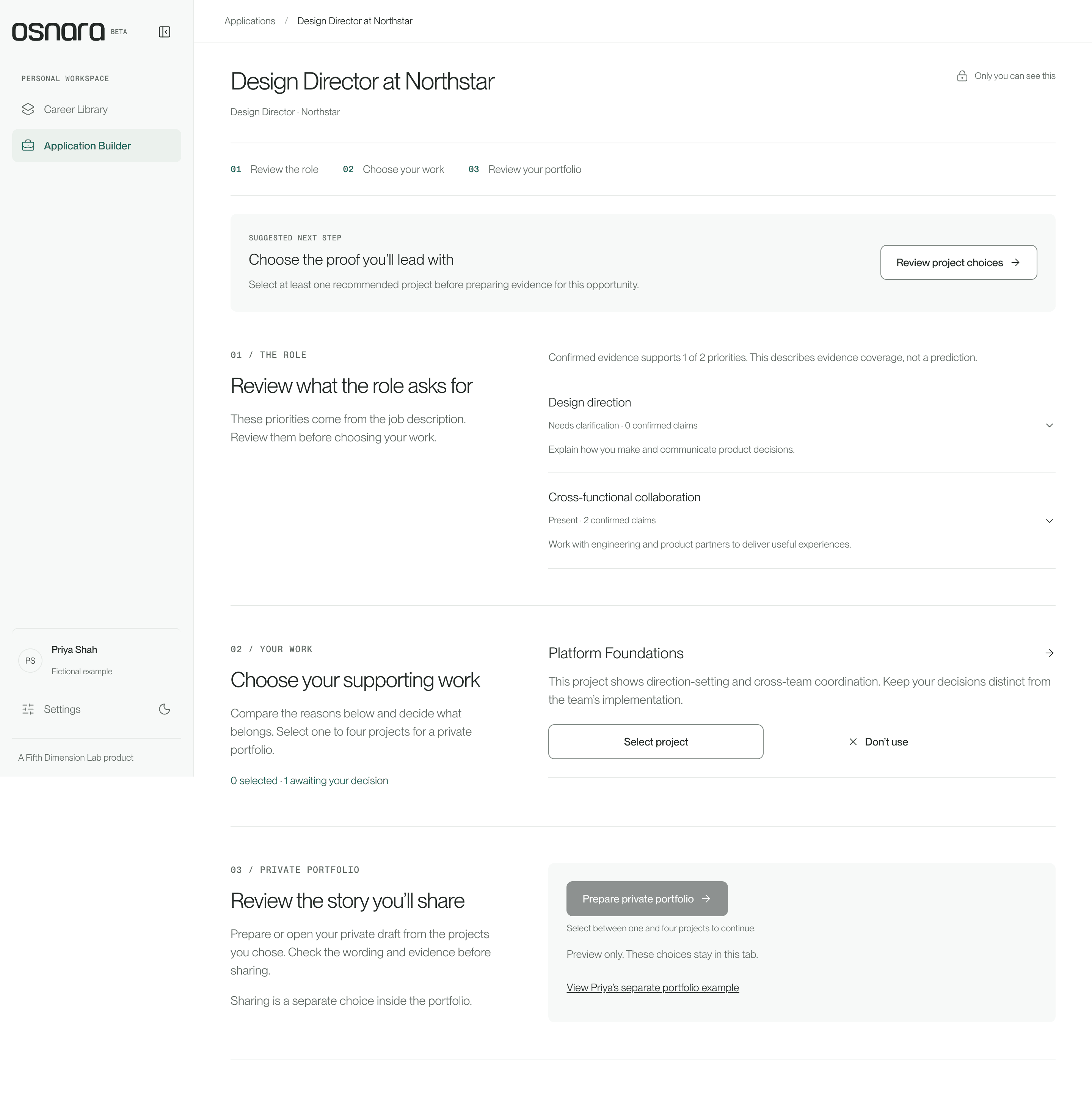Screen dimensions: 1092x1108
Task: Open Settings in the sidebar
Action: tap(62, 709)
